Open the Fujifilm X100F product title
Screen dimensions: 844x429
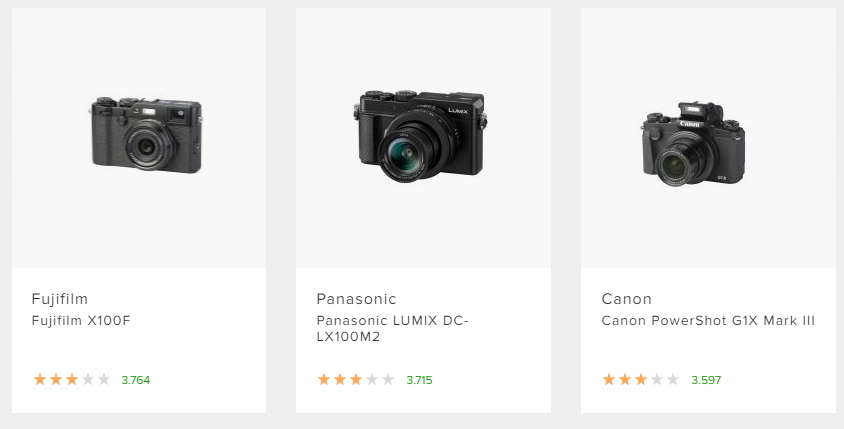(x=81, y=321)
